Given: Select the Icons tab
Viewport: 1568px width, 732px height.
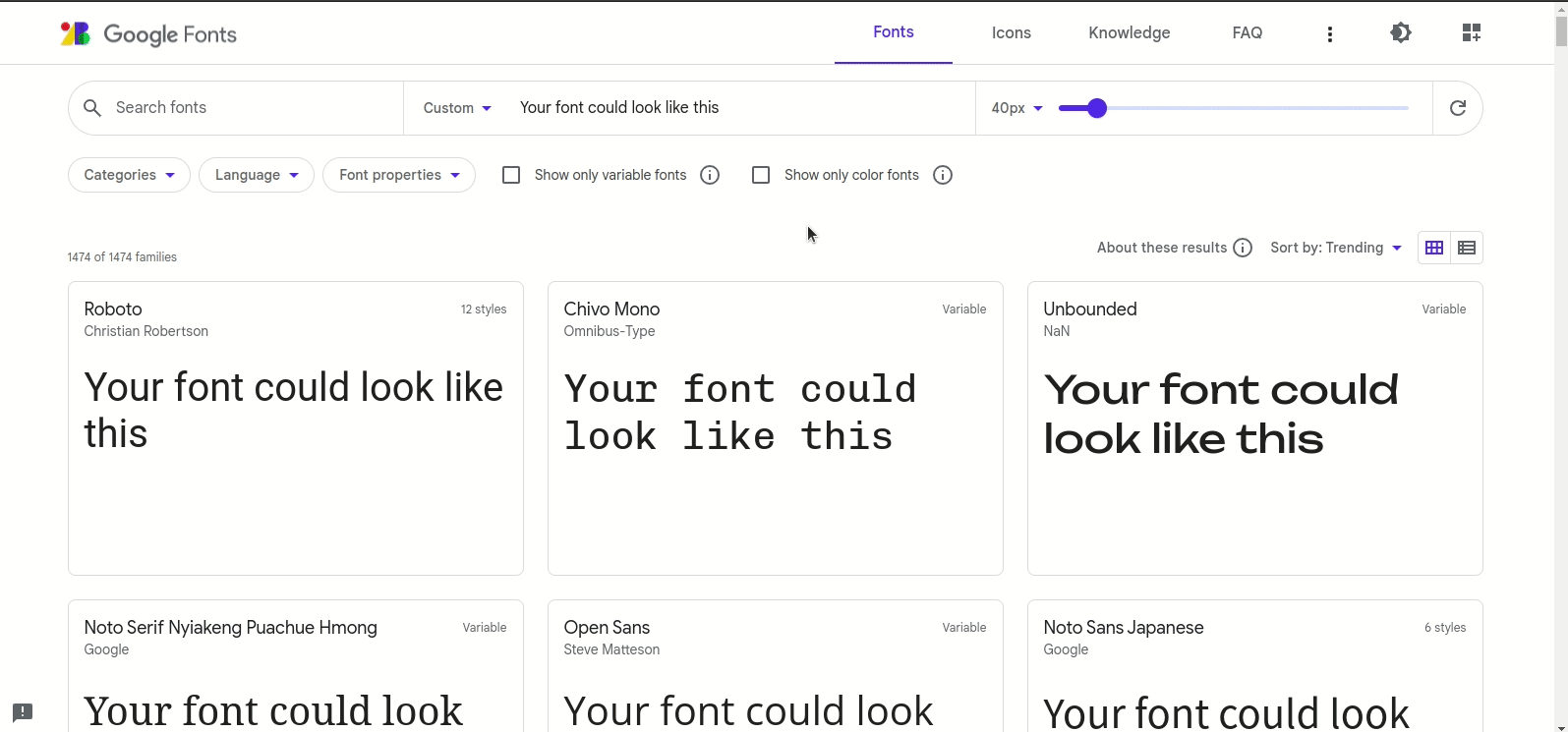Looking at the screenshot, I should 1012,32.
